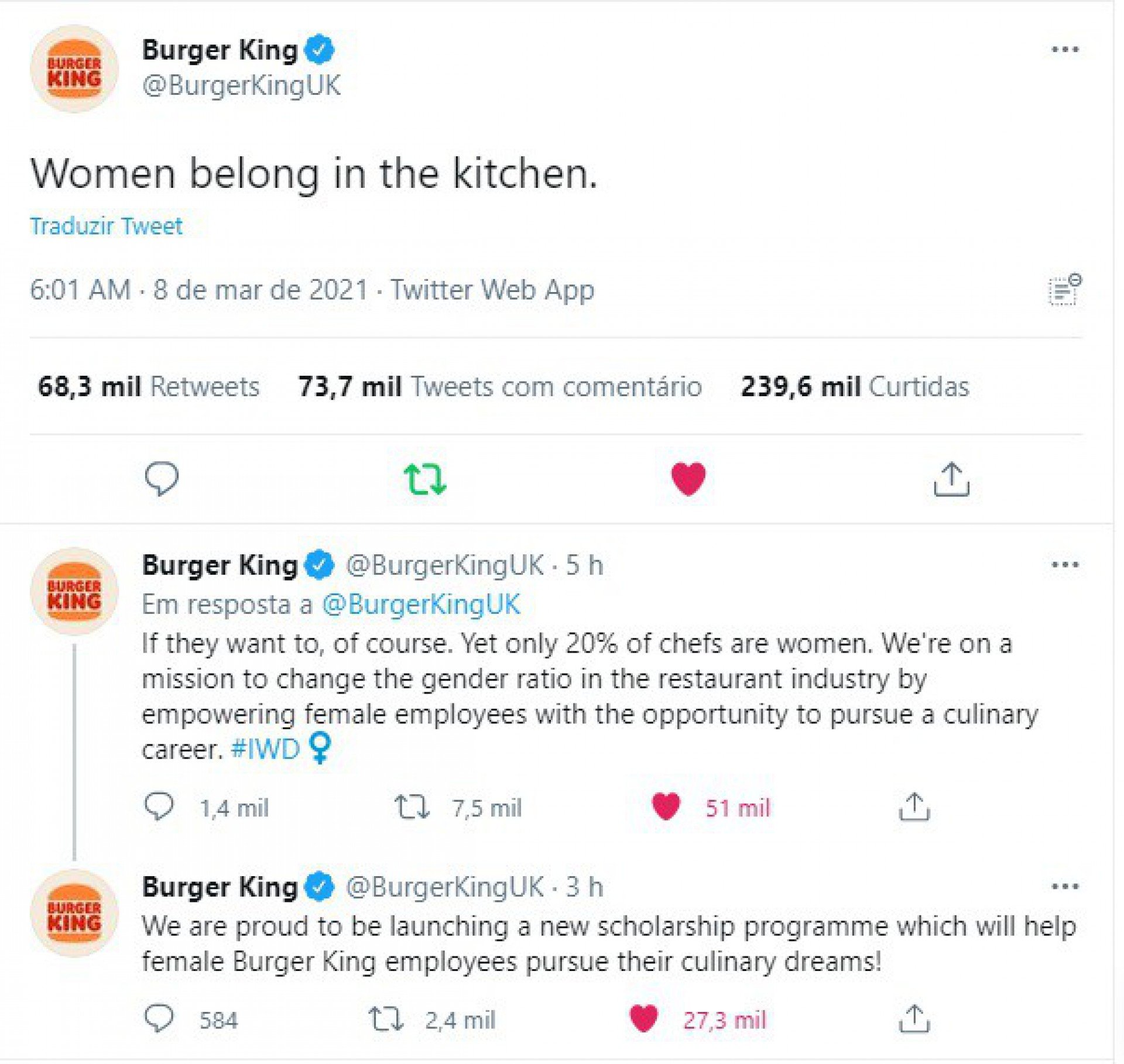The height and width of the screenshot is (1064, 1124).
Task: Open the more options menu on the 3 h reply
Action: click(1065, 887)
